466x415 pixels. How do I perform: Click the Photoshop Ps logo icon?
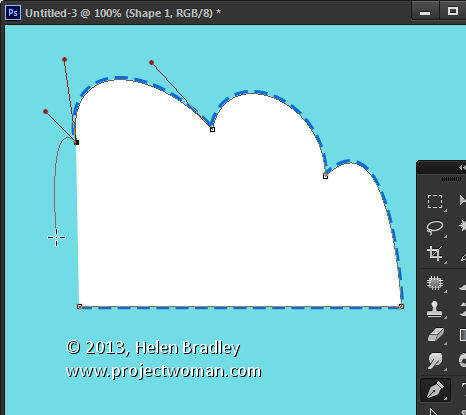13,13
